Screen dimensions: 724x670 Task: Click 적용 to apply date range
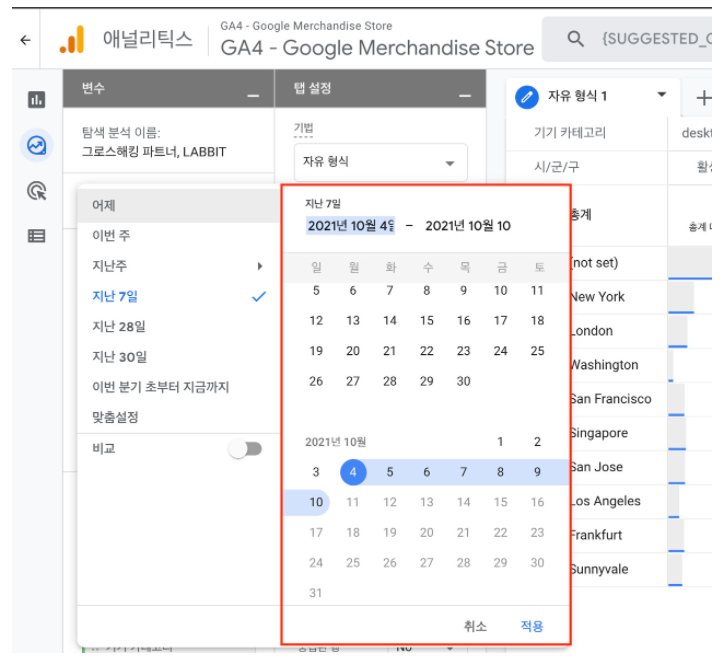[x=532, y=626]
